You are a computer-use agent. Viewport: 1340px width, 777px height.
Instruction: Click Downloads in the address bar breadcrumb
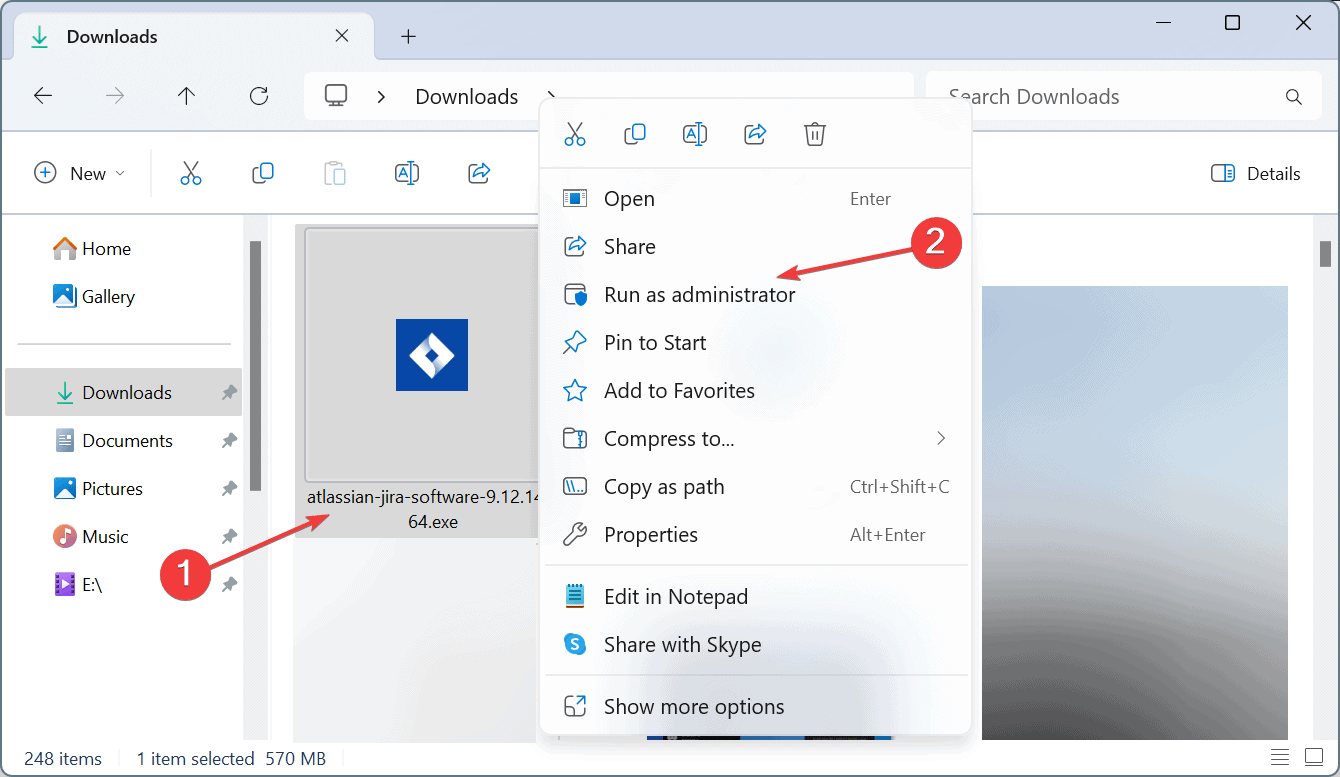pos(466,96)
